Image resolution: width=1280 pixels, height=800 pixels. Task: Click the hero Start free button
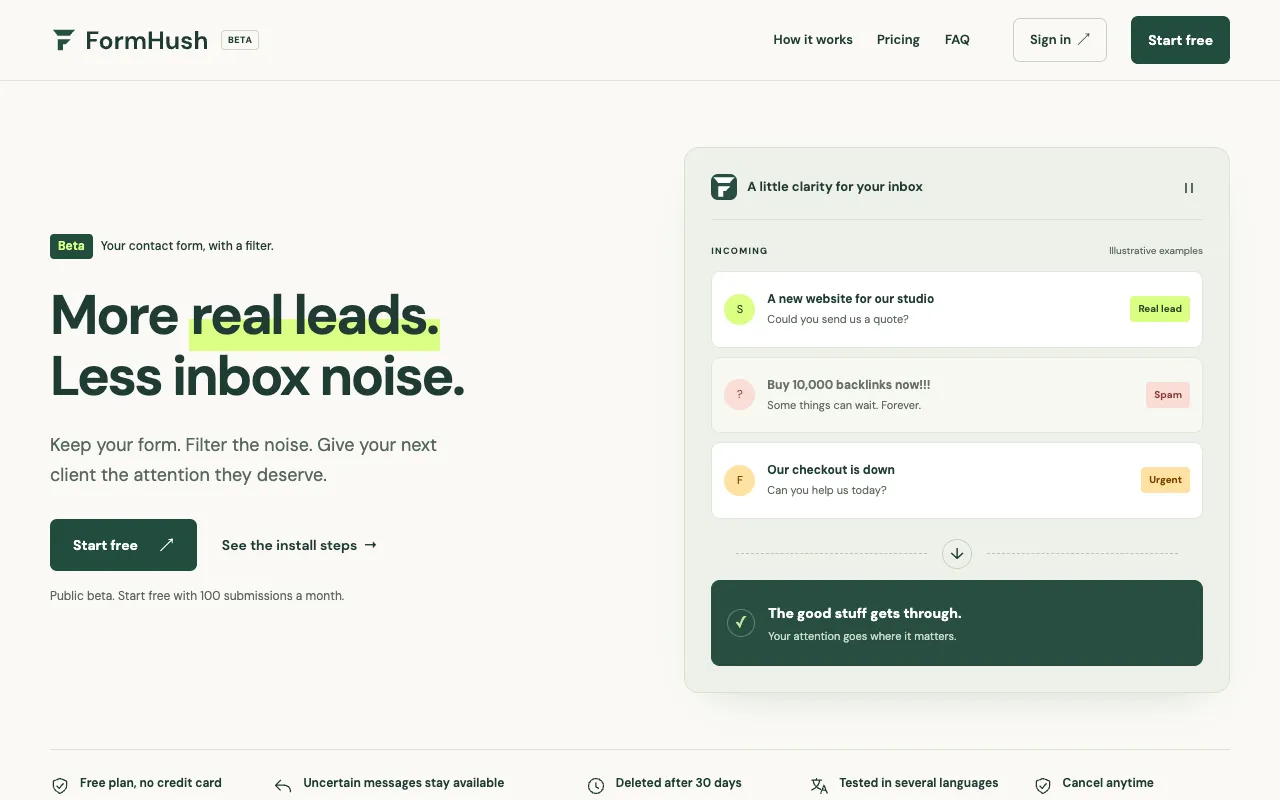[123, 545]
